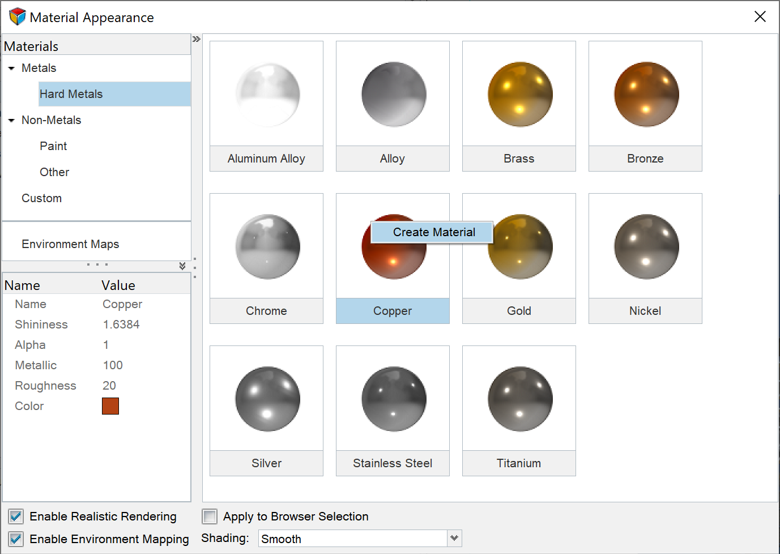Viewport: 780px width, 554px height.
Task: Check Apply to Browser Selection
Action: (x=209, y=517)
